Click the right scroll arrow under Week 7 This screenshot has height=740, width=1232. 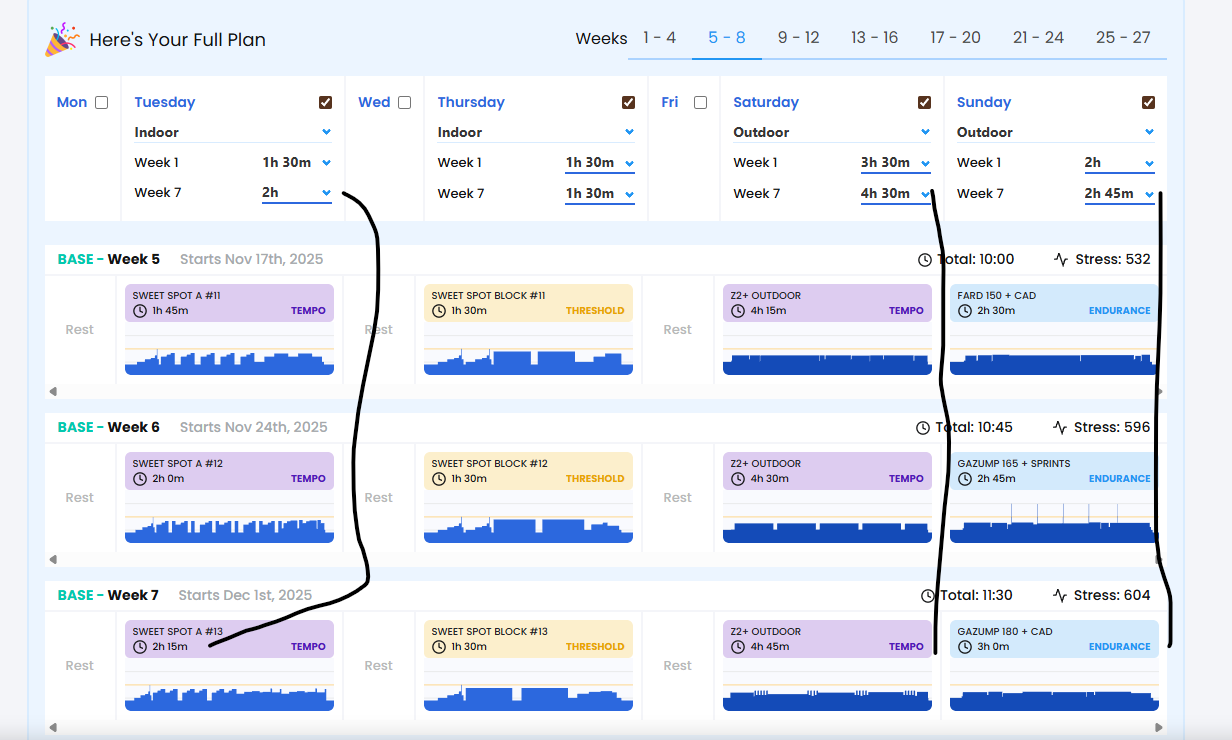pos(1158,728)
